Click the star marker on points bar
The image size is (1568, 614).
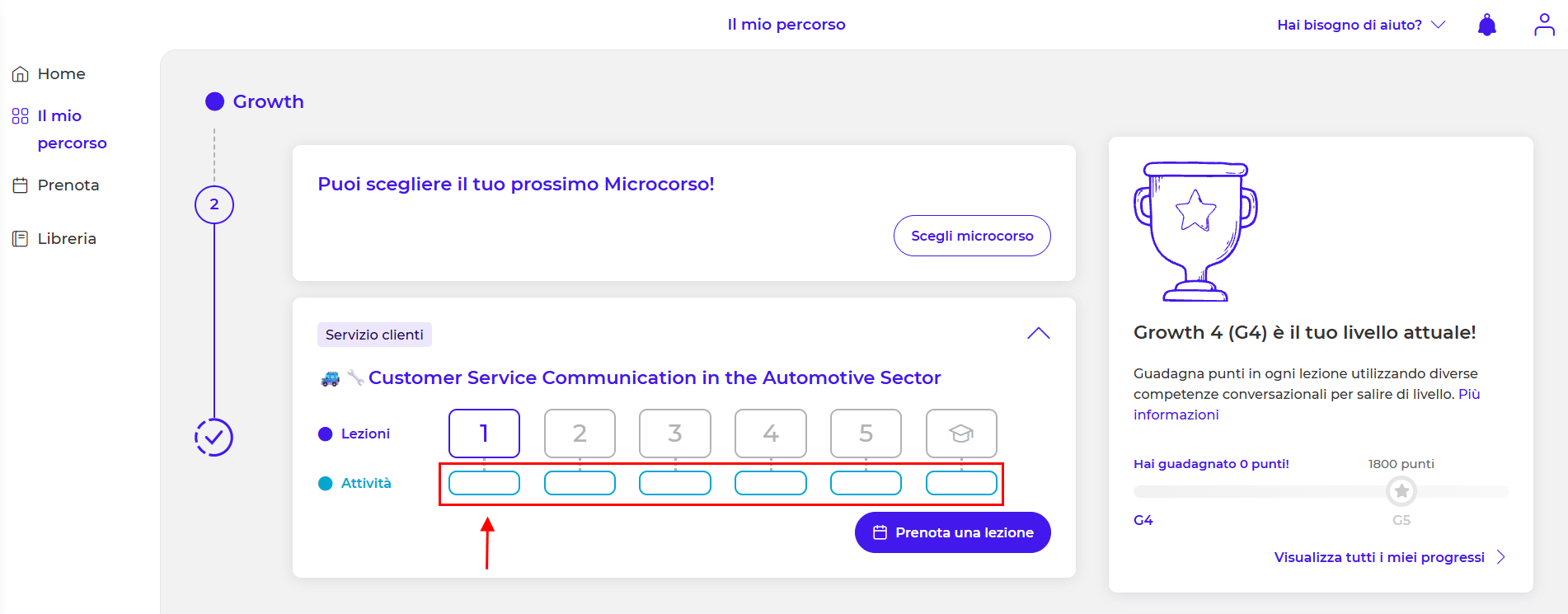(1401, 491)
